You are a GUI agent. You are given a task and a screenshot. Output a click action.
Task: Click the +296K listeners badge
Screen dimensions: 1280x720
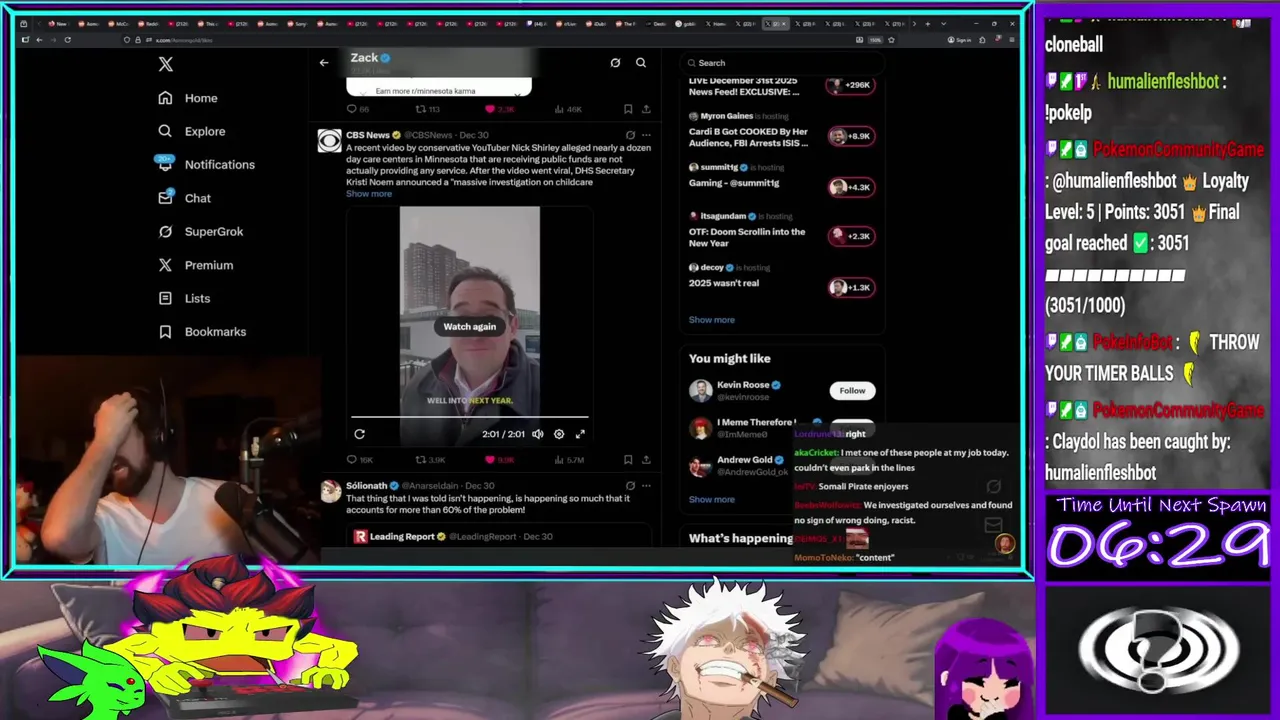[851, 85]
